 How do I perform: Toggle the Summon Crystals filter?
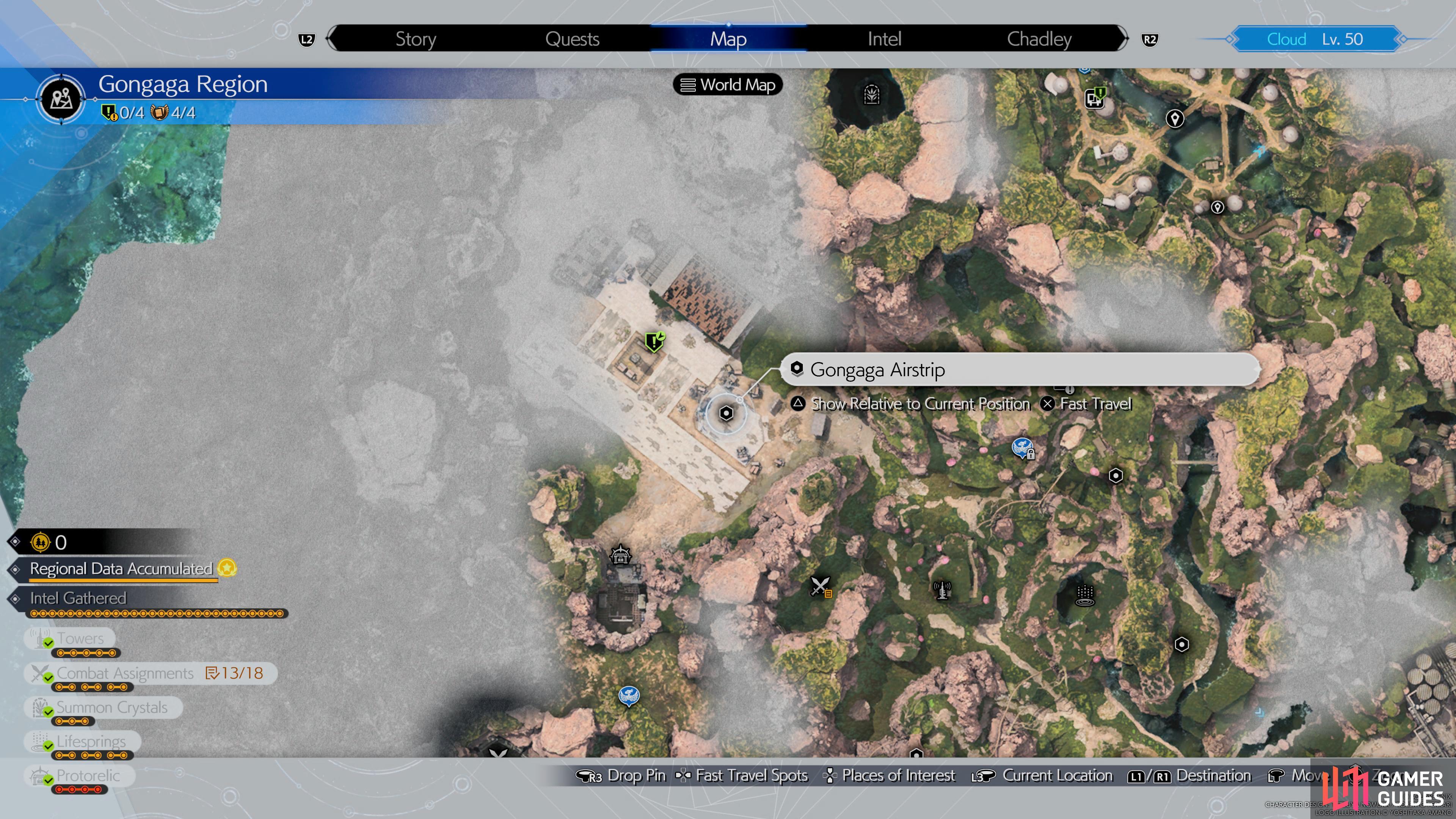(103, 708)
